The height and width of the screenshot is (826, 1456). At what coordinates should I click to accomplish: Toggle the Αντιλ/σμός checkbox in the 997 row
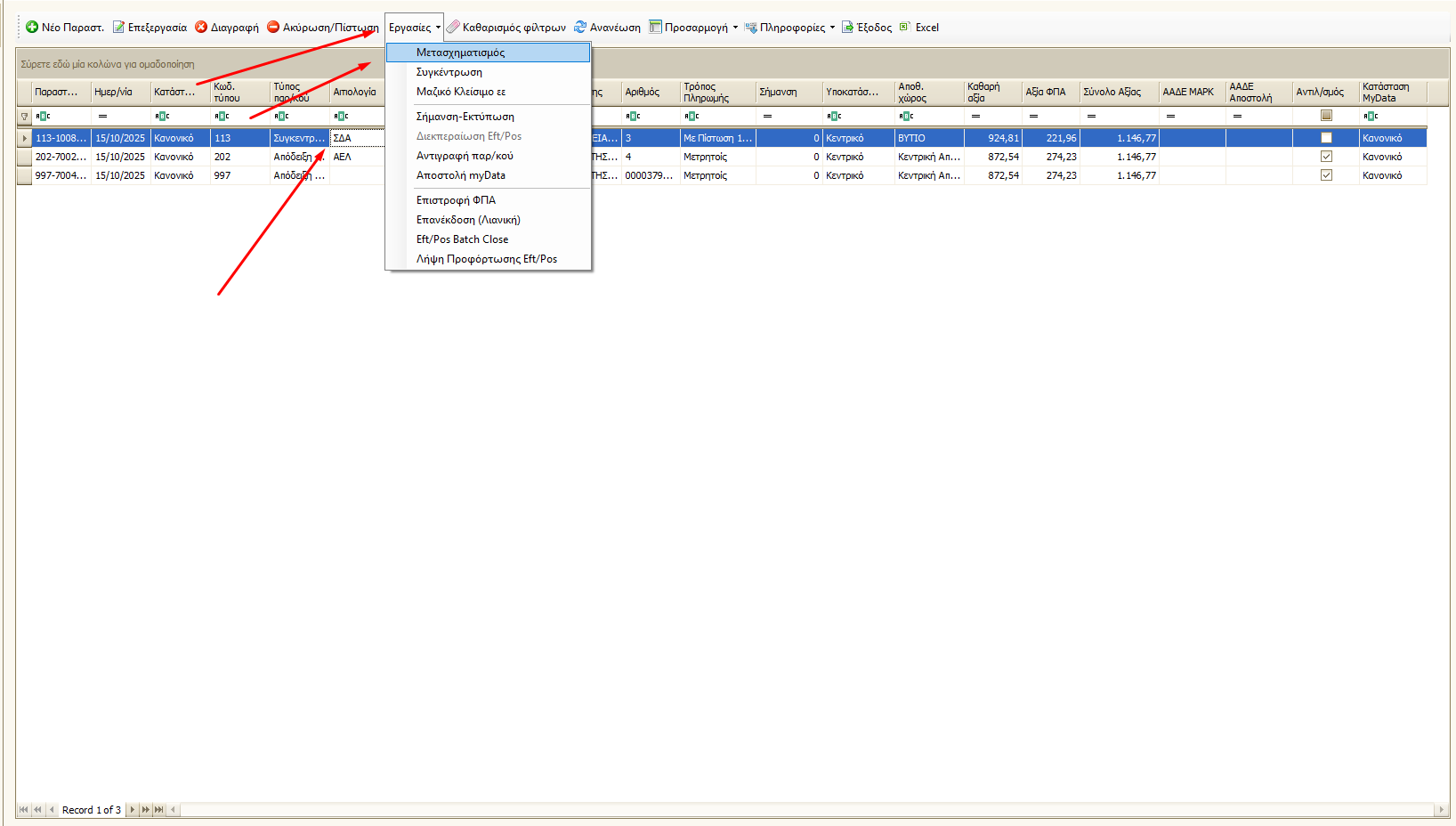1326,175
